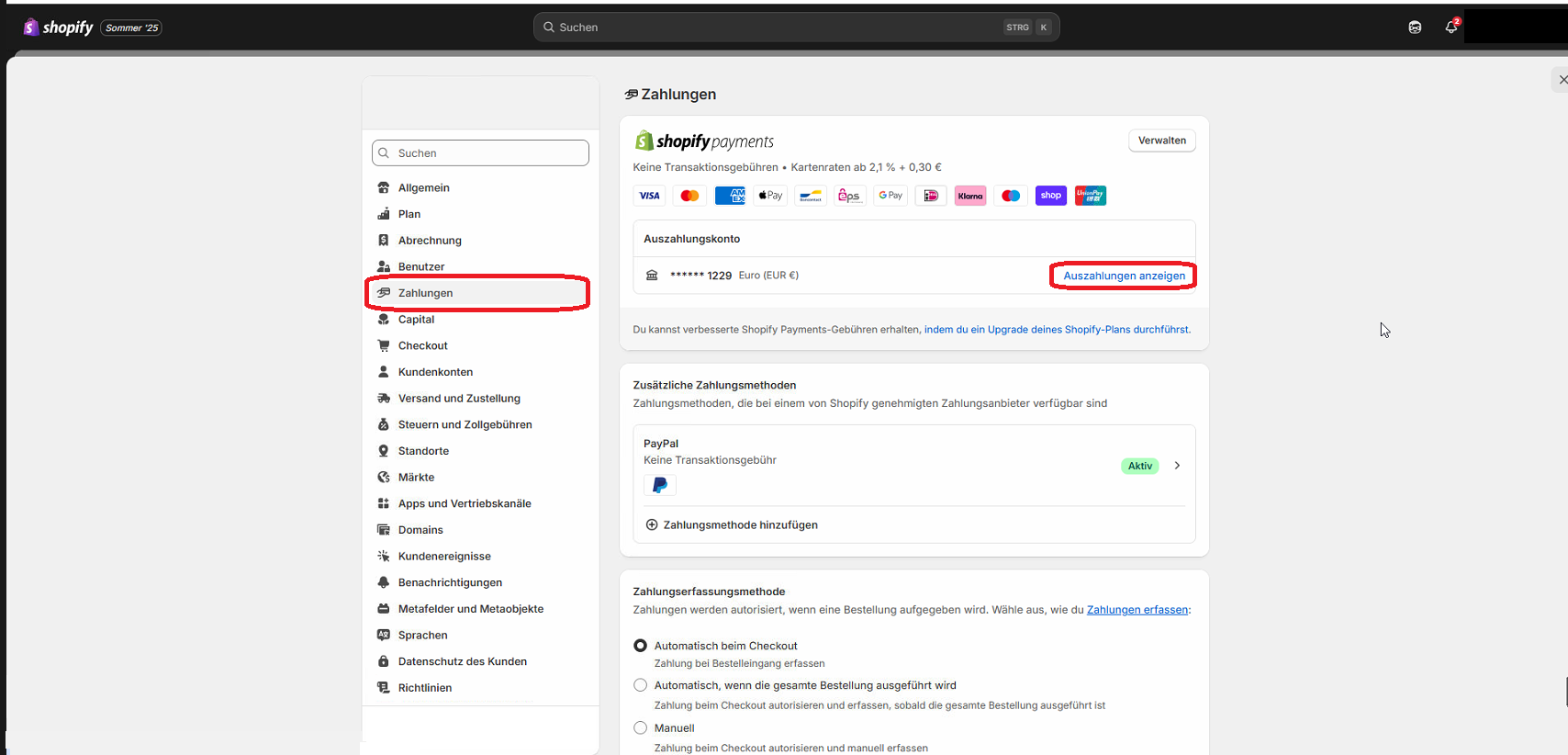Select Automatisch beim Checkout radio option
Image resolution: width=1568 pixels, height=755 pixels.
pyautogui.click(x=641, y=646)
